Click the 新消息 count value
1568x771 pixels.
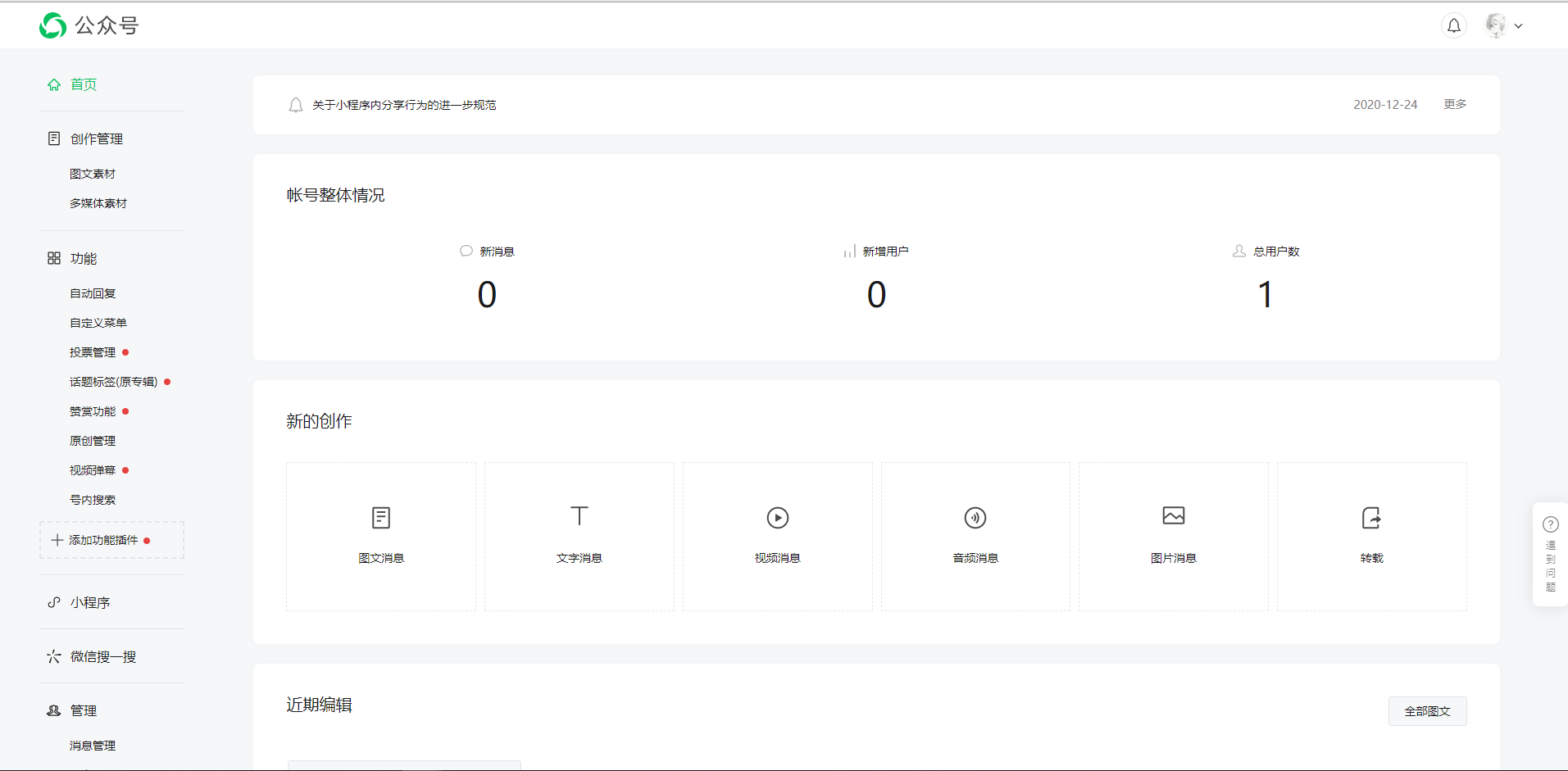[487, 294]
